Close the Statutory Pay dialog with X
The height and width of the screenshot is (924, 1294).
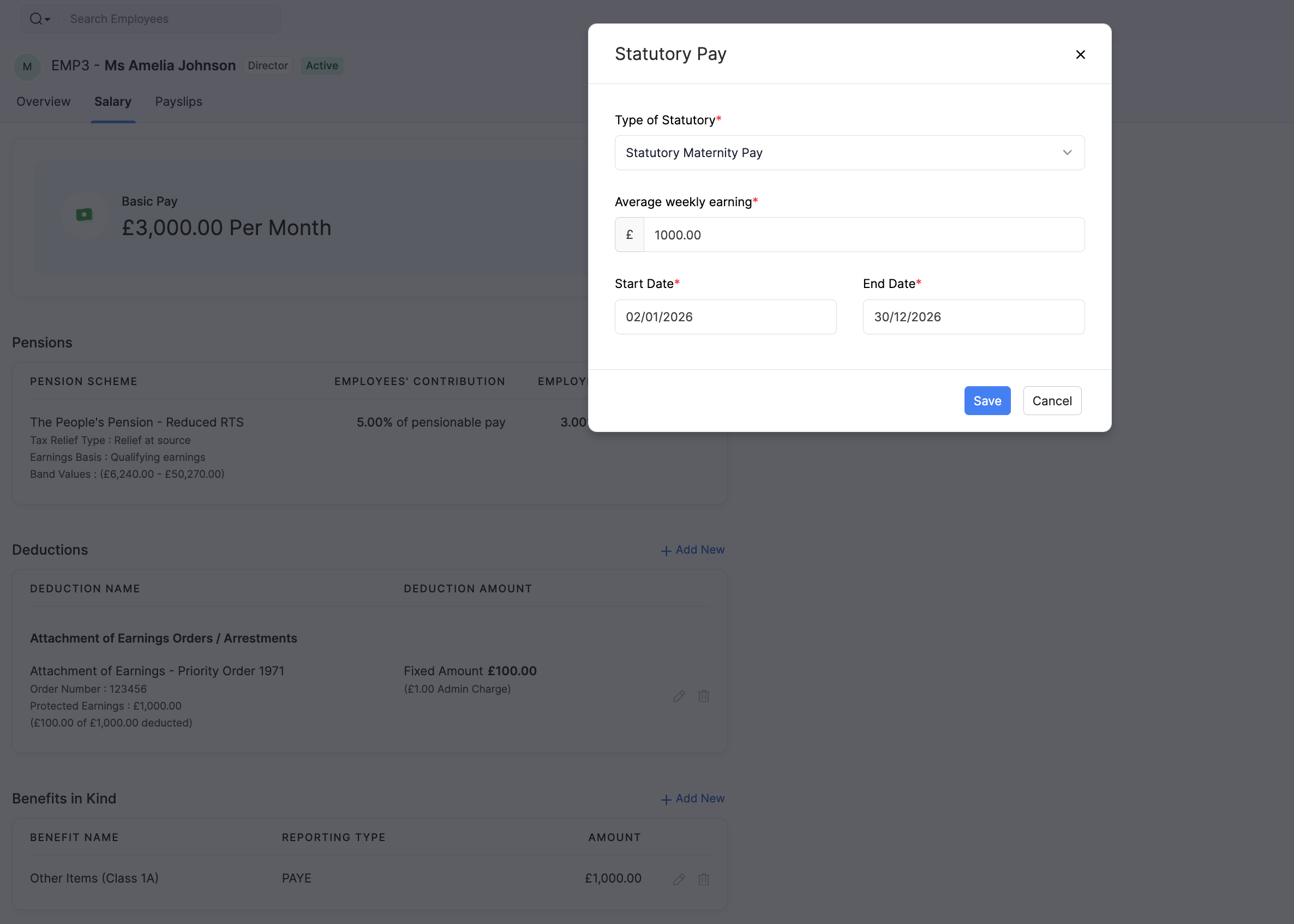[1080, 55]
